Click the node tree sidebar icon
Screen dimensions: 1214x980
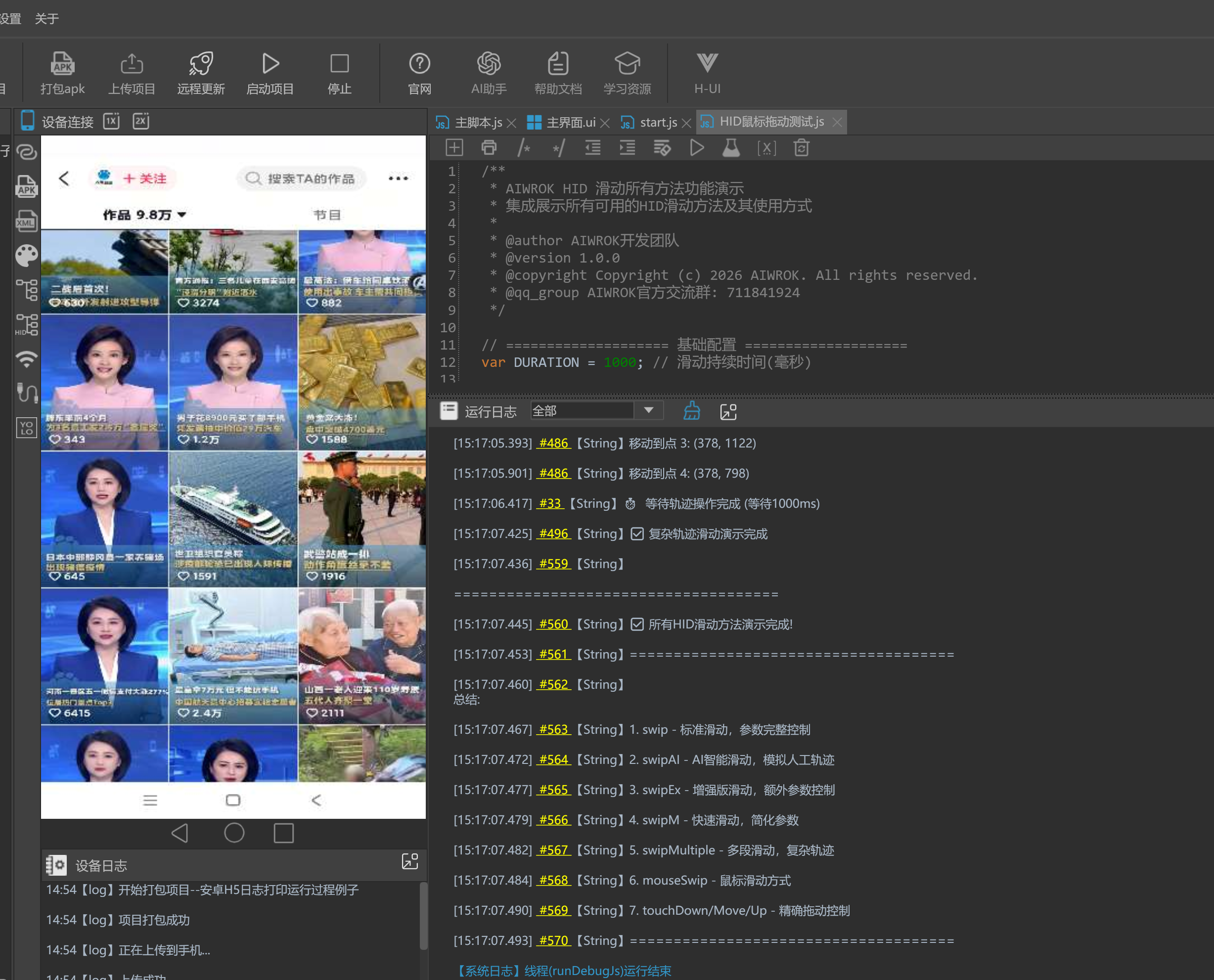tap(27, 290)
